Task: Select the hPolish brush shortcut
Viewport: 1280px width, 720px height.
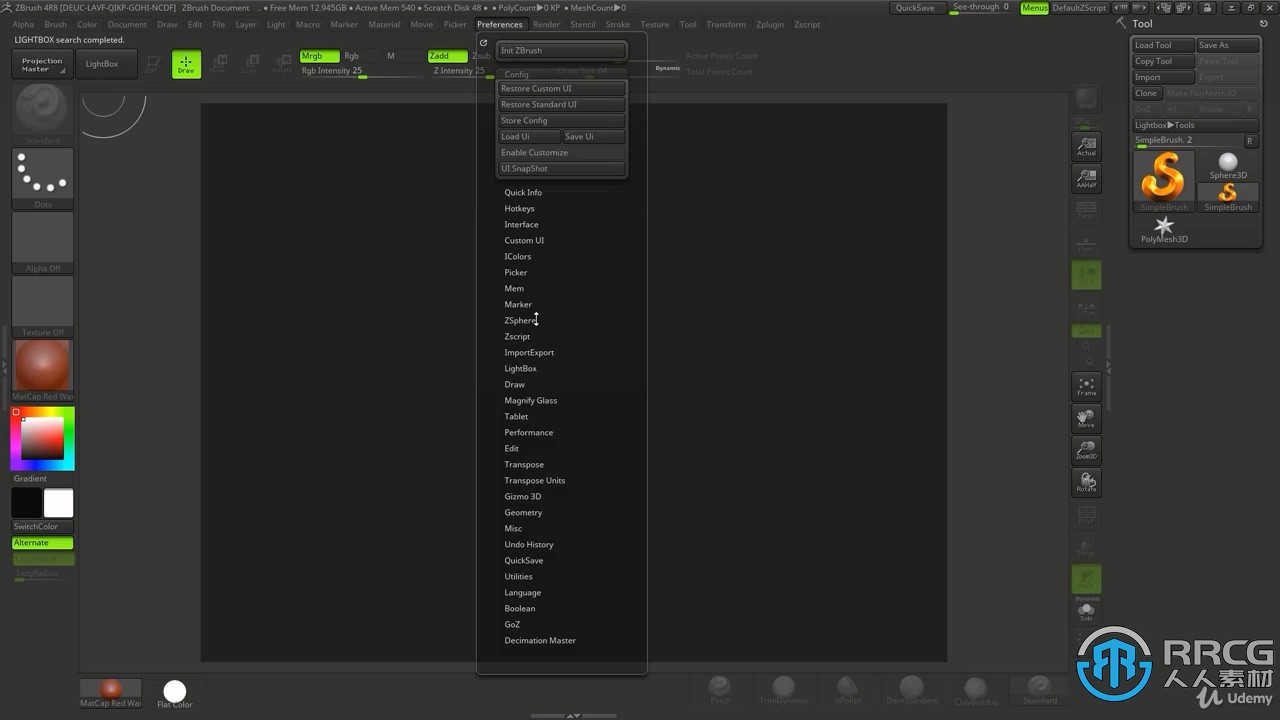Action: [x=848, y=690]
